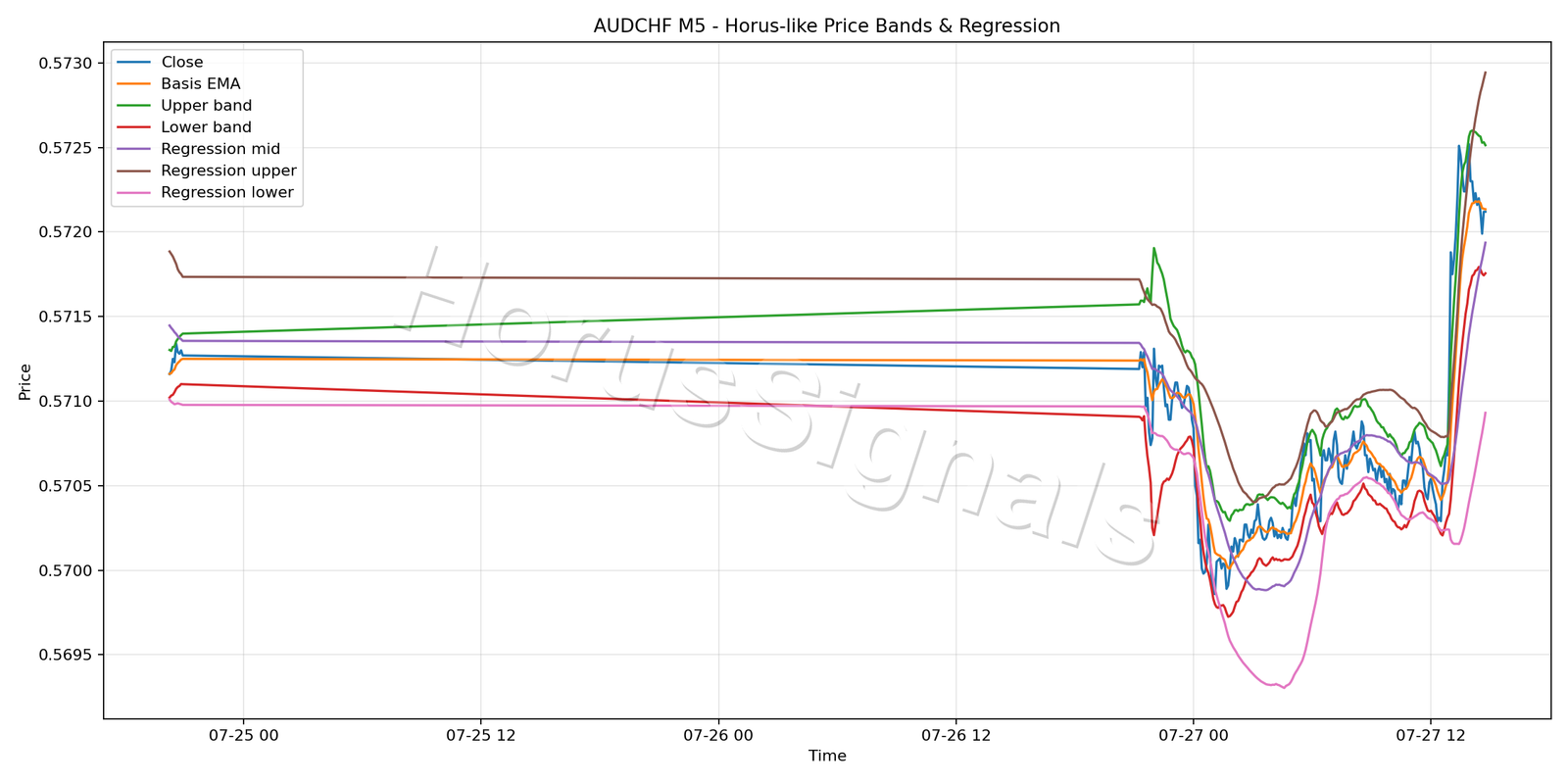Click the purple swatch beside Regression mid
The height and width of the screenshot is (784, 1568).
coord(133,149)
